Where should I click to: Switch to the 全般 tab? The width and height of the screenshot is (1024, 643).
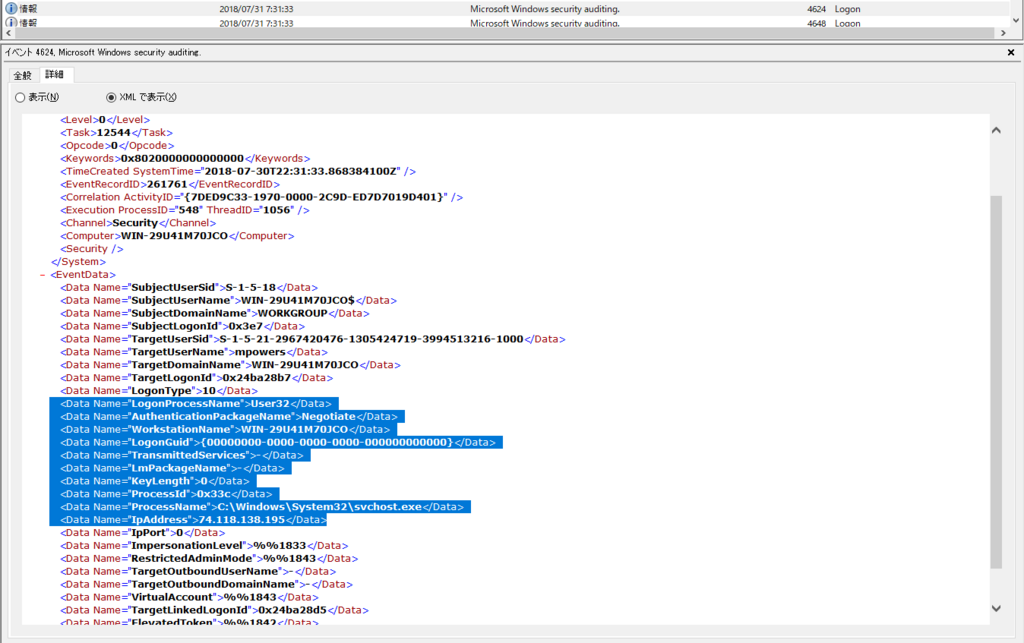[23, 75]
